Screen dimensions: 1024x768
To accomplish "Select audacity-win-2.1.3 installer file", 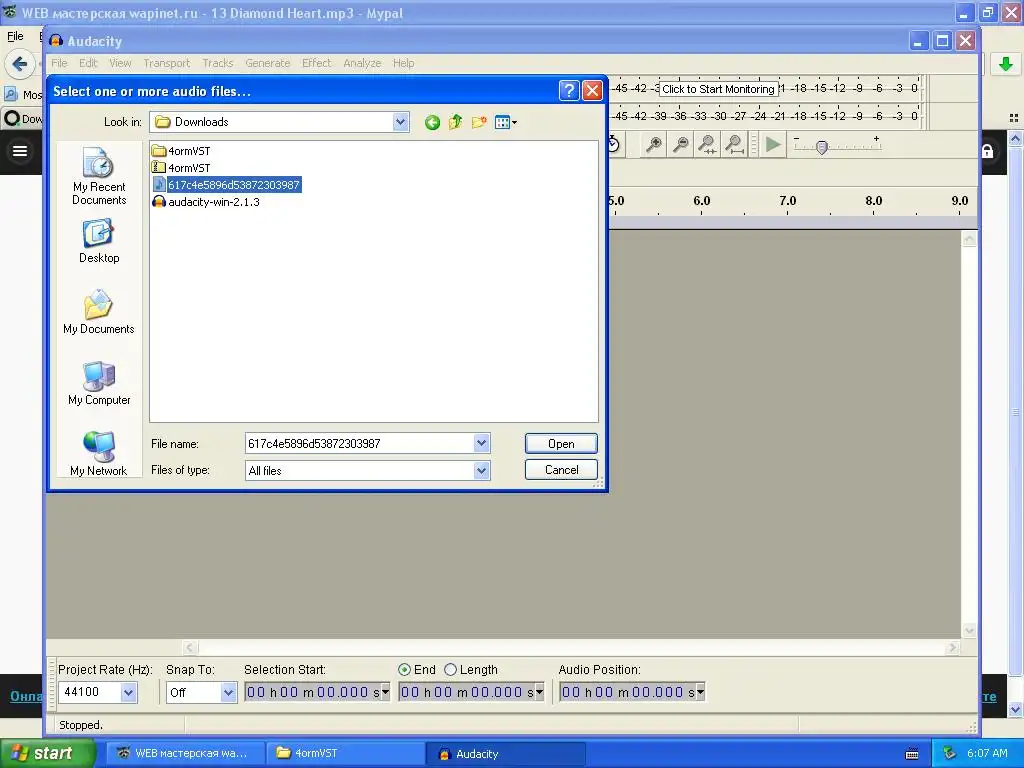I will (206, 202).
